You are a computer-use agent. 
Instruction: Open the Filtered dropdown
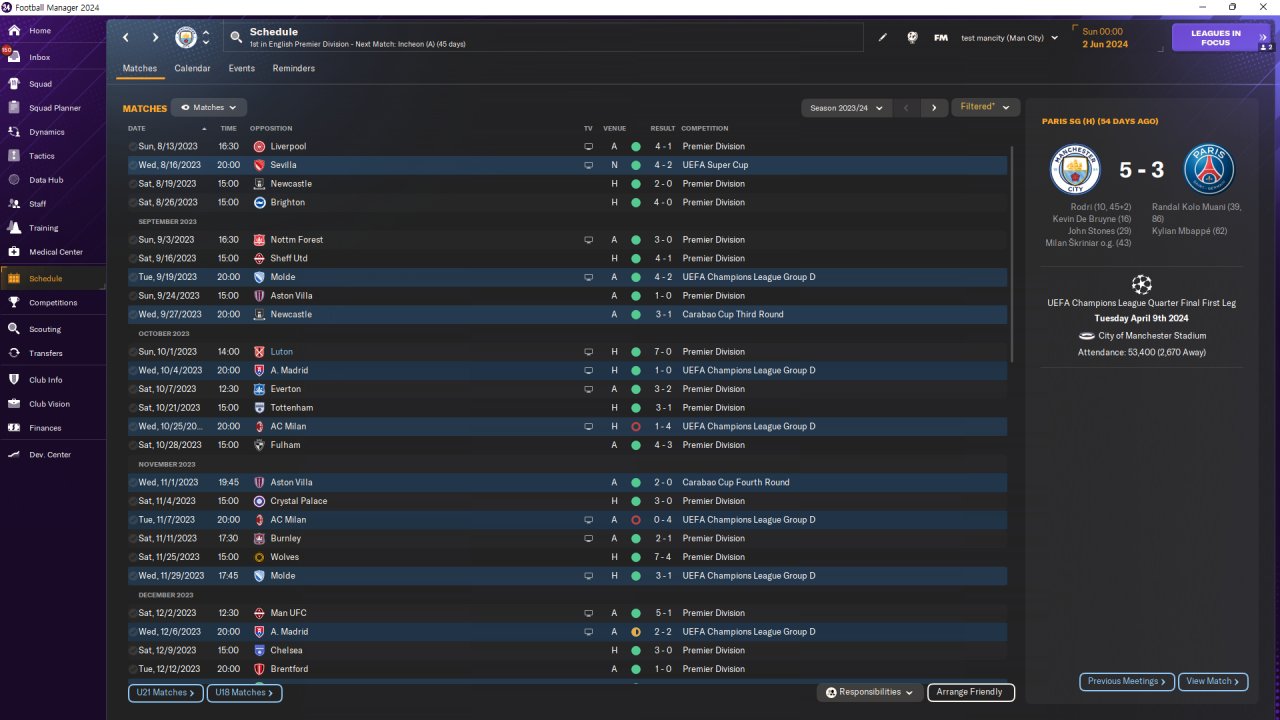click(985, 107)
